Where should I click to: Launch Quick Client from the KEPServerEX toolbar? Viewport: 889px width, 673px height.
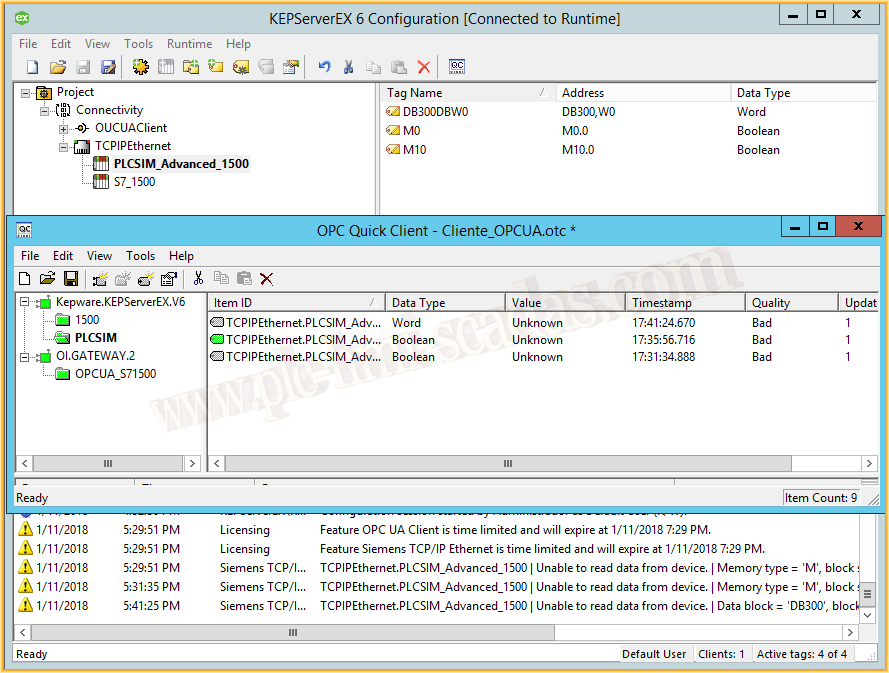(x=457, y=67)
